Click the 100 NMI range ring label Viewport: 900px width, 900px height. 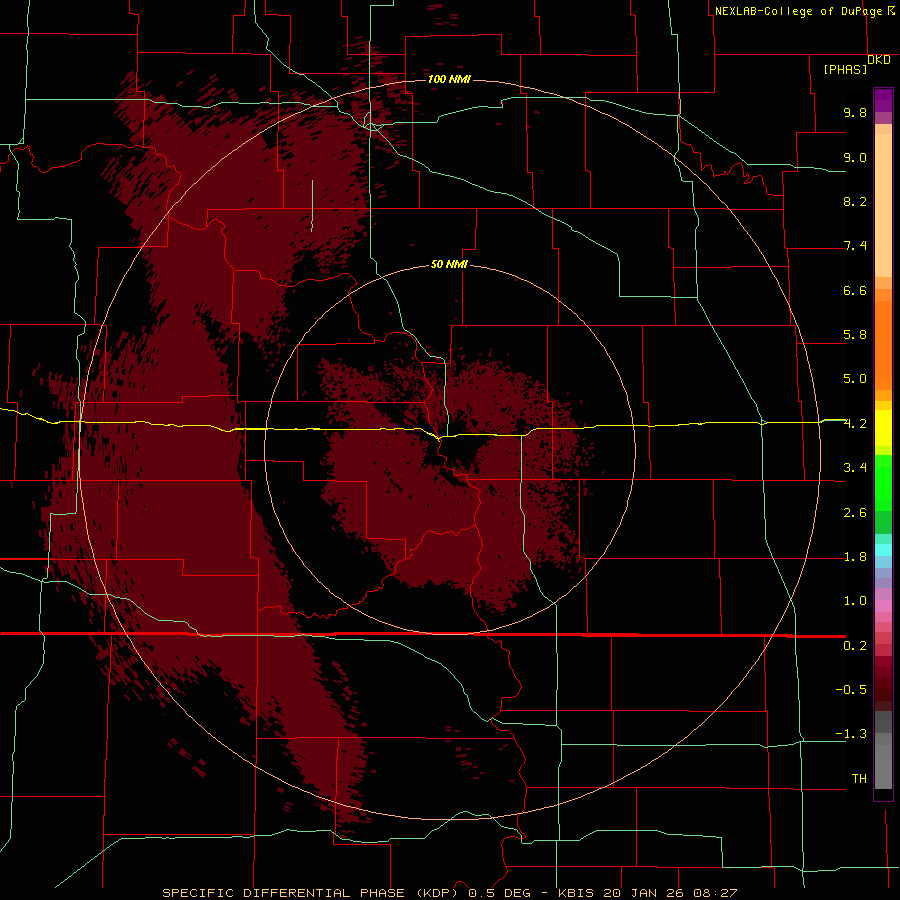(x=449, y=79)
